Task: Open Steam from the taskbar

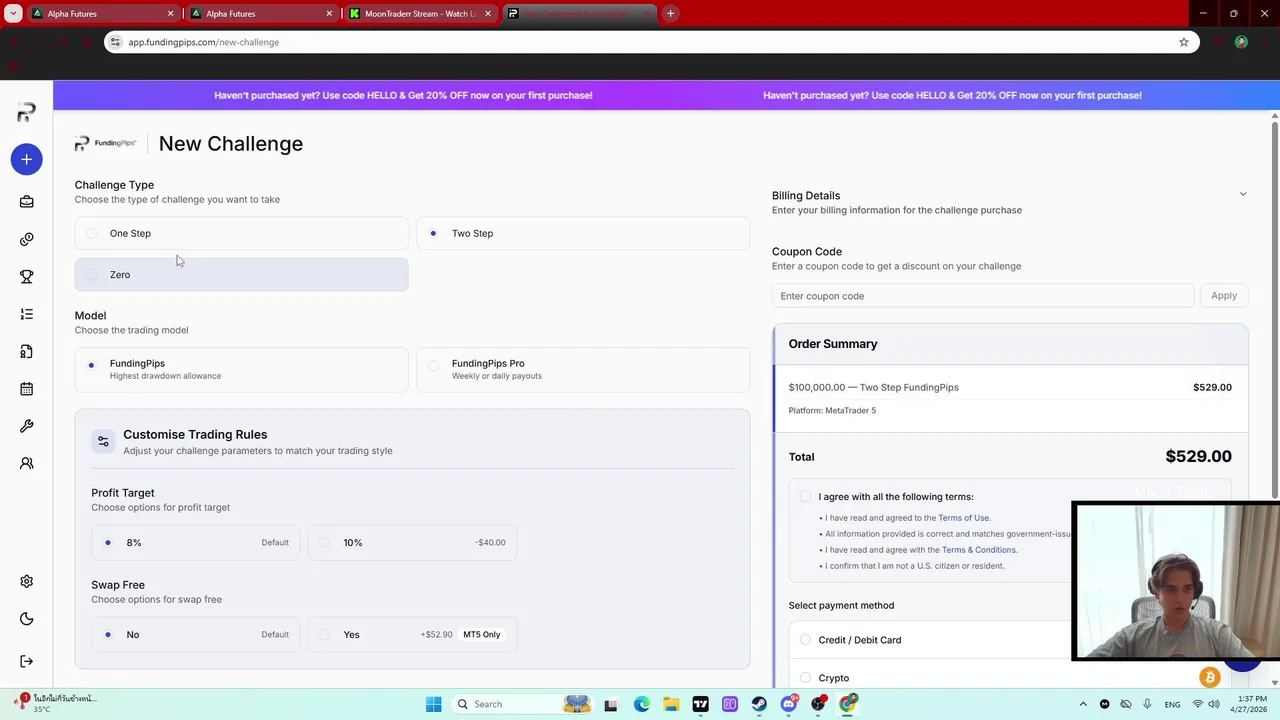Action: (x=759, y=704)
